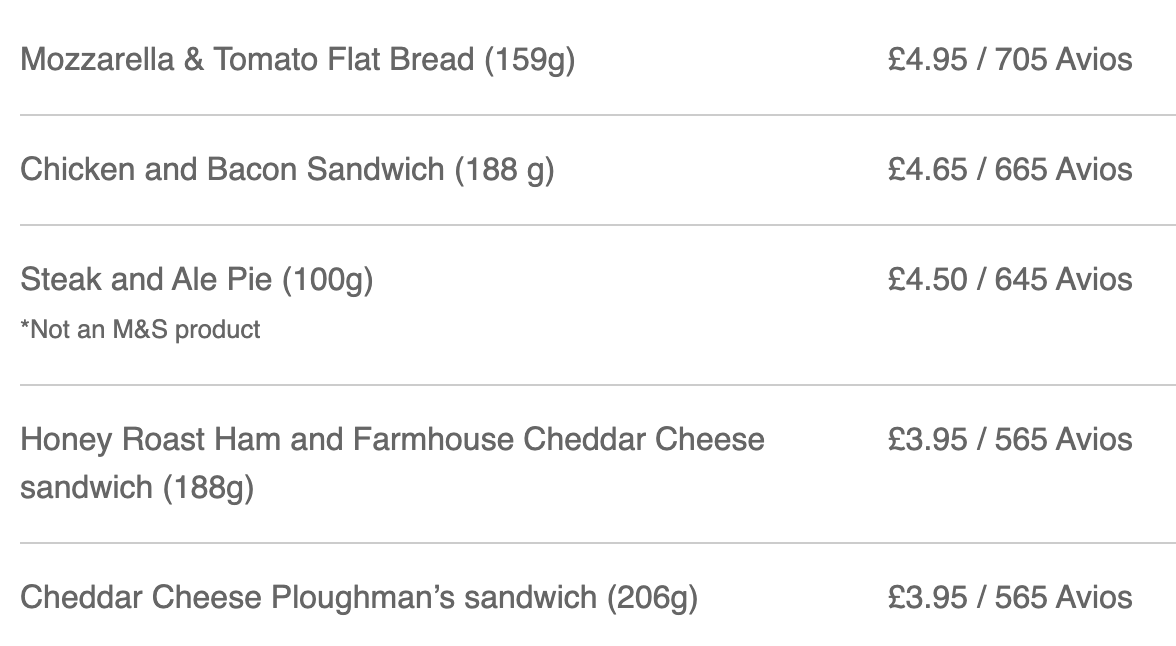Image resolution: width=1176 pixels, height=646 pixels.
Task: Select Chicken and Bacon Sandwich item
Action: click(287, 170)
